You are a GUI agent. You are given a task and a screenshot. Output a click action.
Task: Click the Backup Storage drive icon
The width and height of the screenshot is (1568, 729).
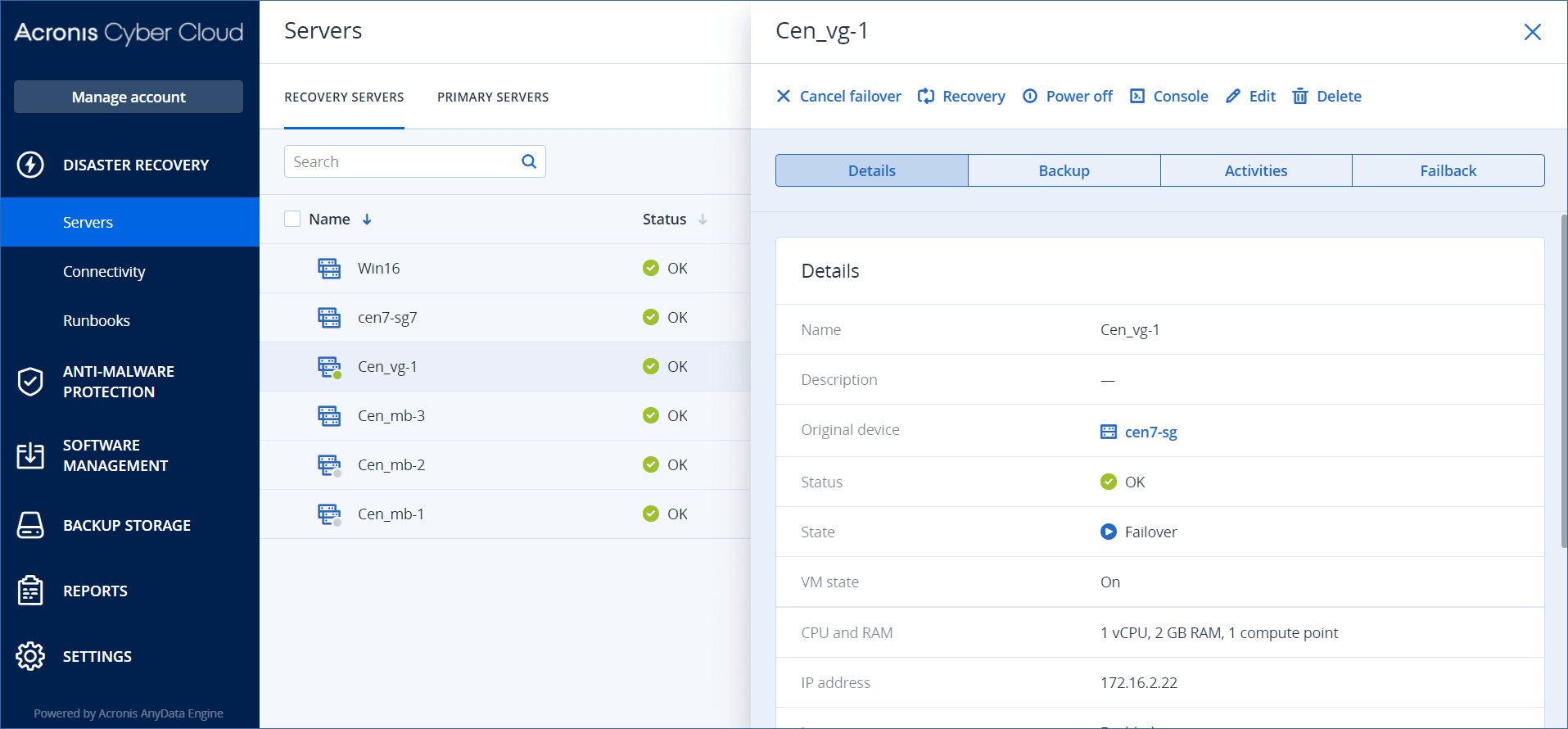pos(30,525)
